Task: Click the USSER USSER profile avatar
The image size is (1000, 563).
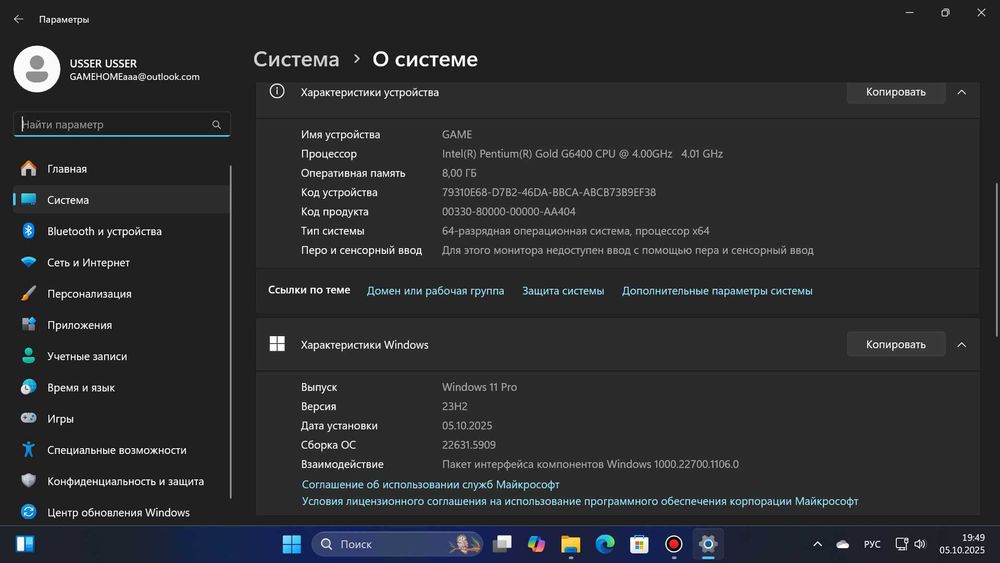Action: pyautogui.click(x=37, y=69)
